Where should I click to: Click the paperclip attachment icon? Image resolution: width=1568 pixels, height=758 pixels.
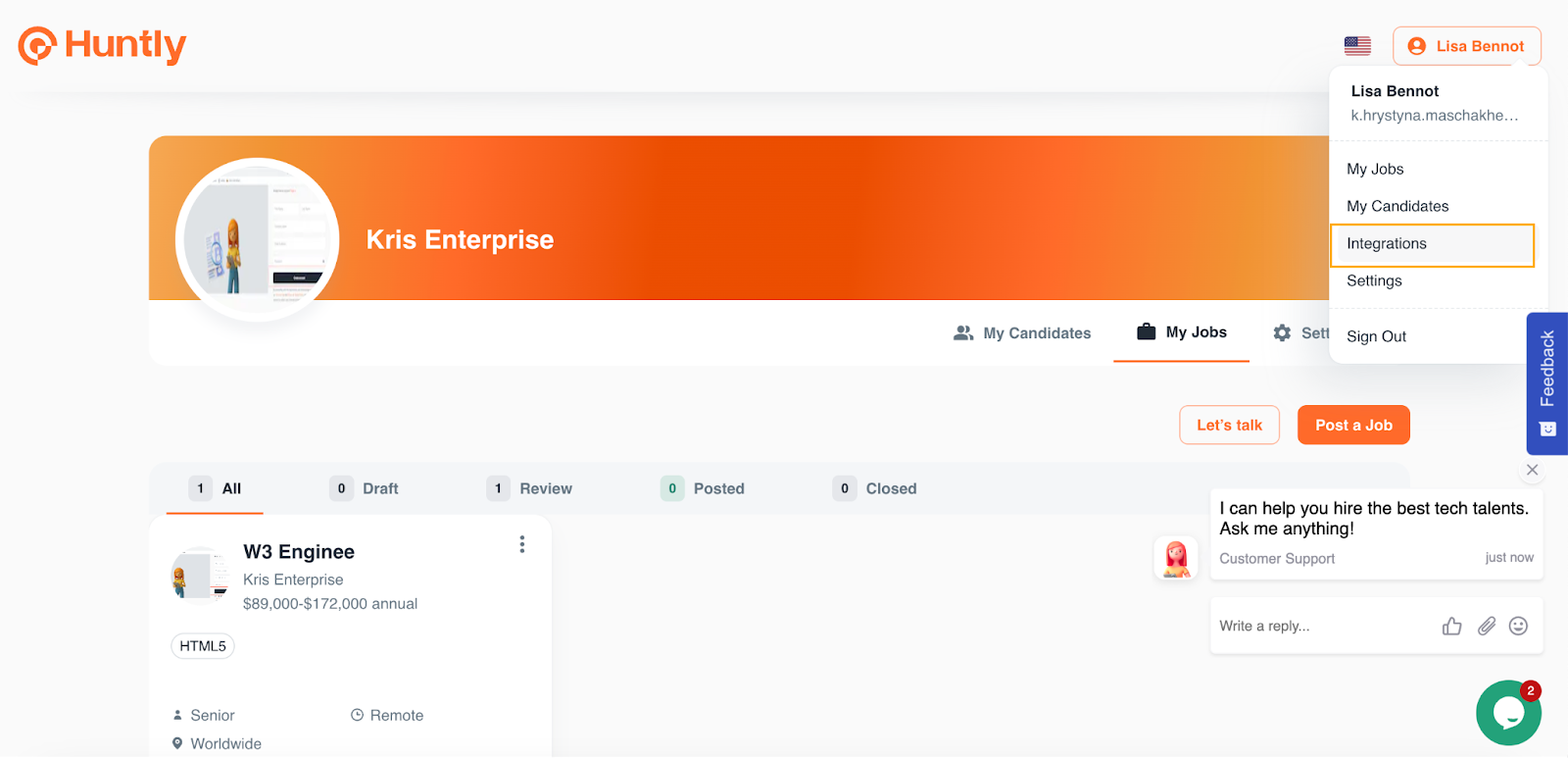point(1487,626)
